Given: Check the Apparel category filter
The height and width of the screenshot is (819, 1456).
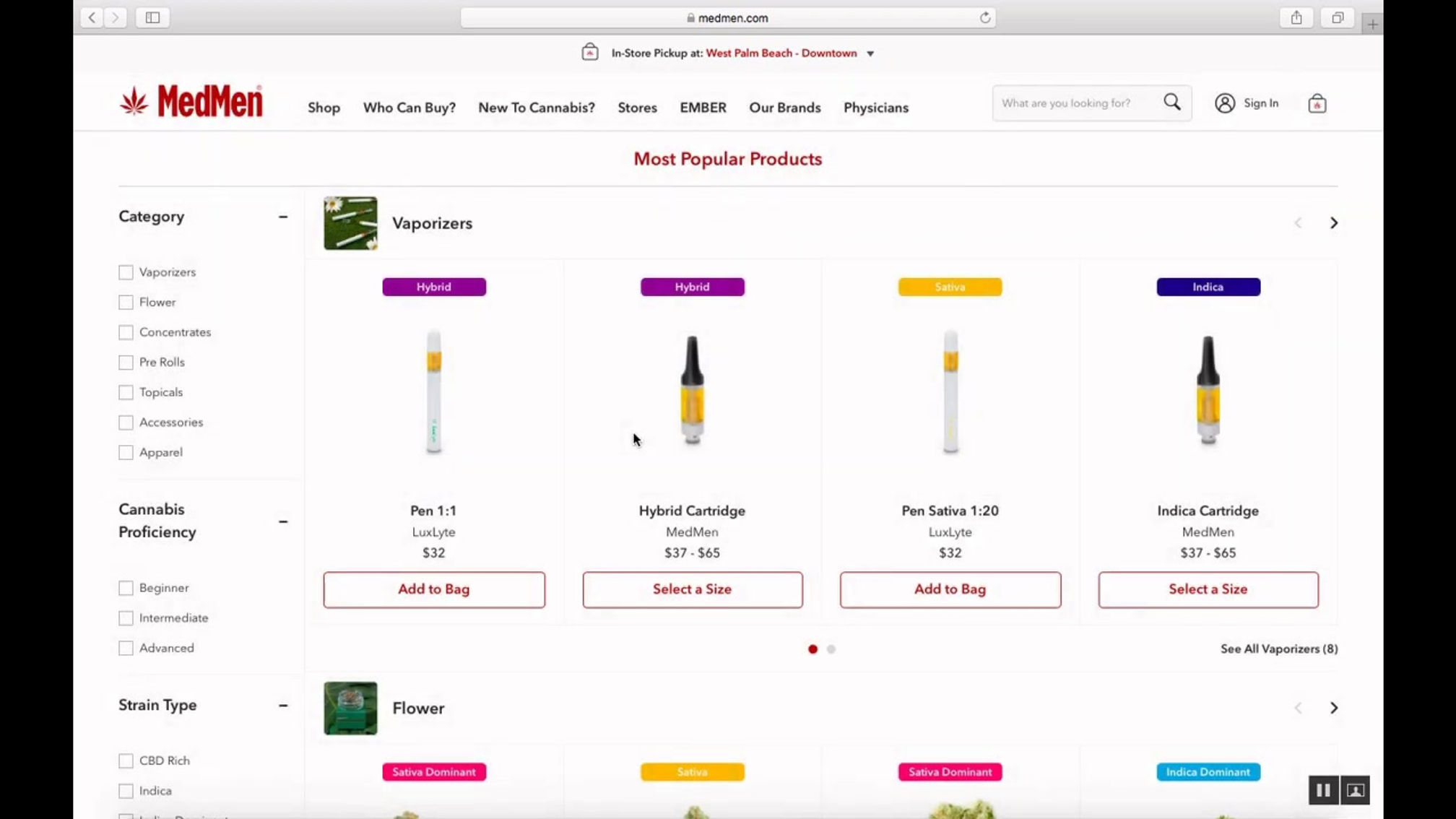Looking at the screenshot, I should click(126, 452).
